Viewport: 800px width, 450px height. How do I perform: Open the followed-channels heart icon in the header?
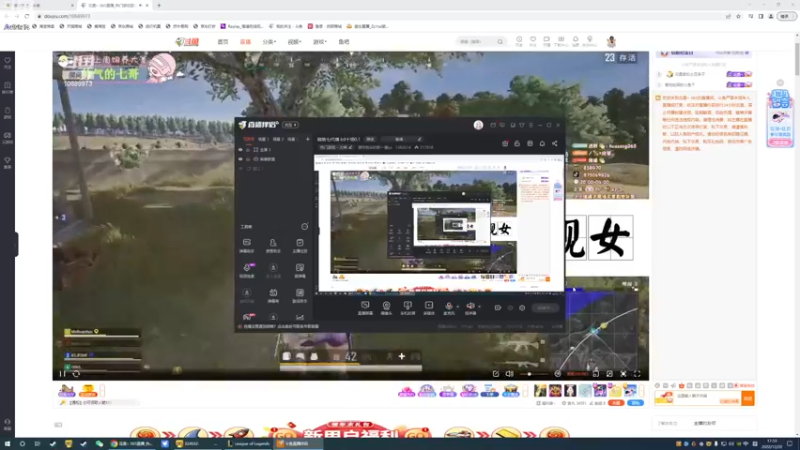coord(533,41)
